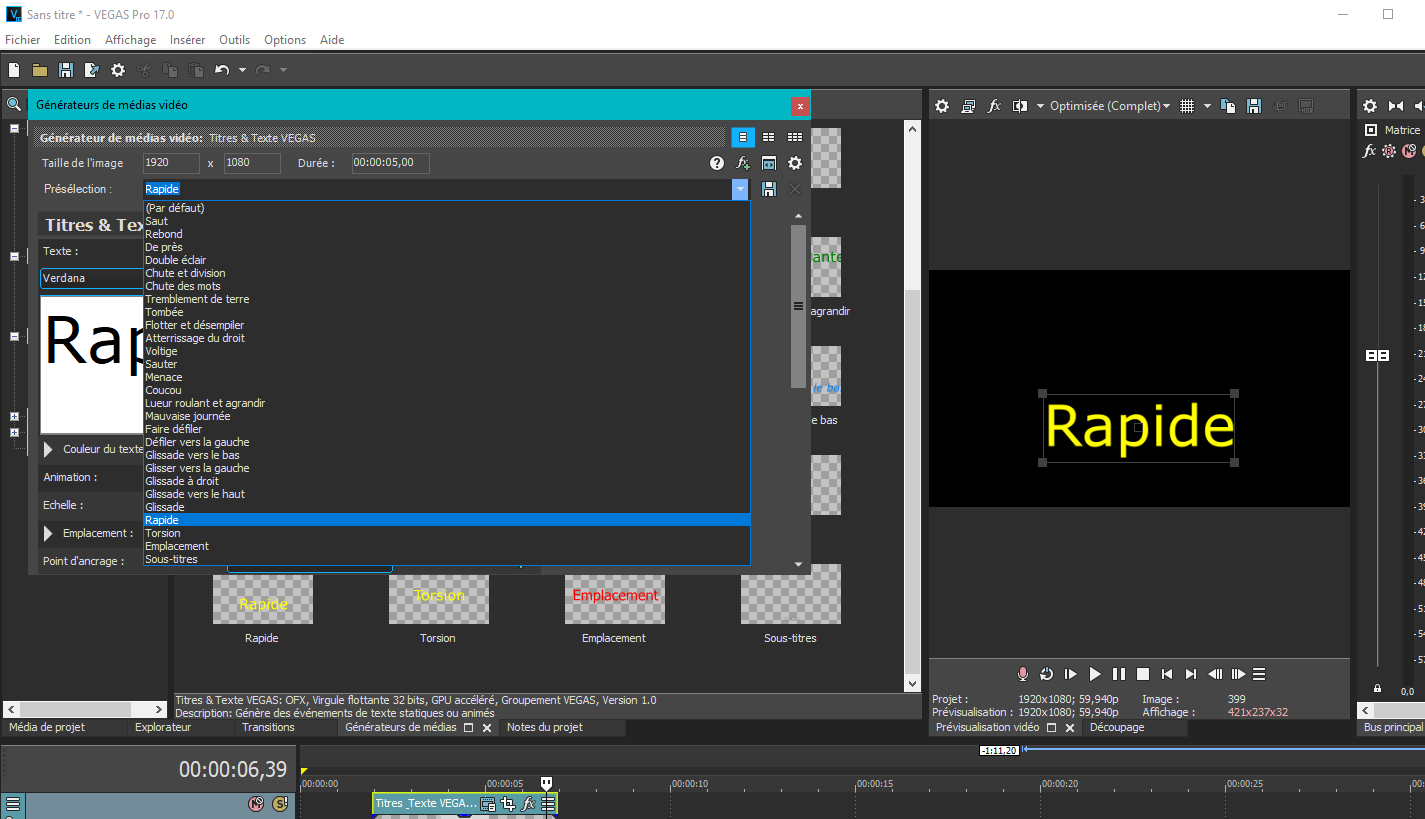Open a project with the folder icon
The height and width of the screenshot is (819, 1425).
[40, 70]
